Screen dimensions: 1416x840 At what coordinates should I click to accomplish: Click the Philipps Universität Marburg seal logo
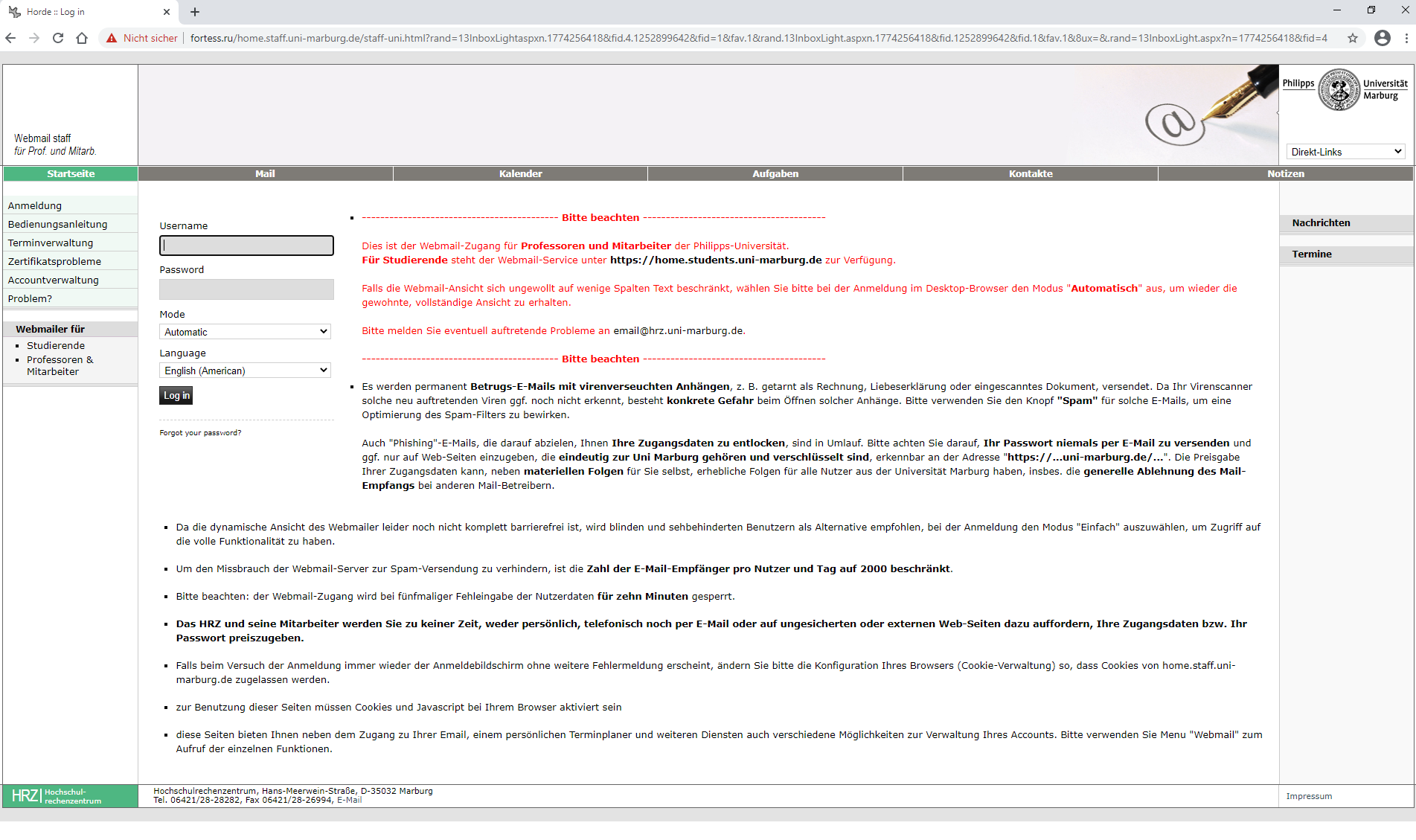pyautogui.click(x=1339, y=90)
